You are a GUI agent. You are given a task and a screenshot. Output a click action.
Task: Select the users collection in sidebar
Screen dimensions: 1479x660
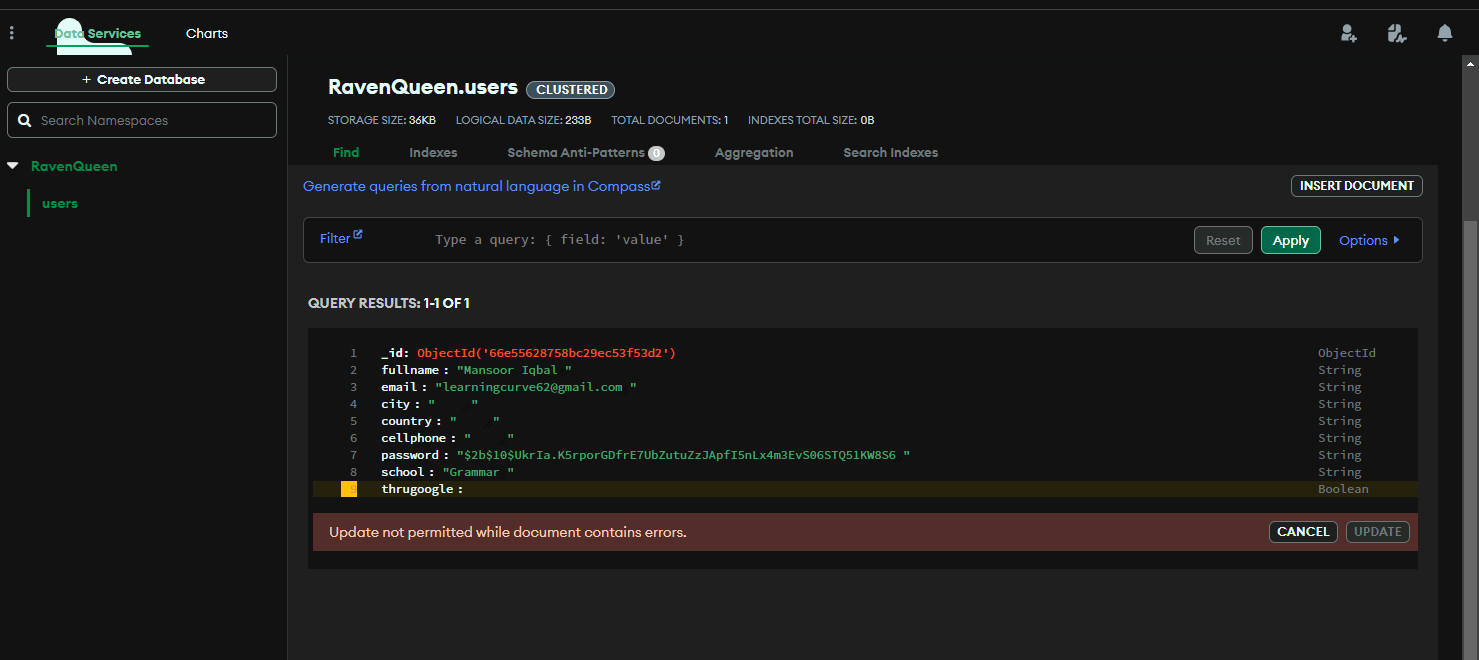(60, 203)
